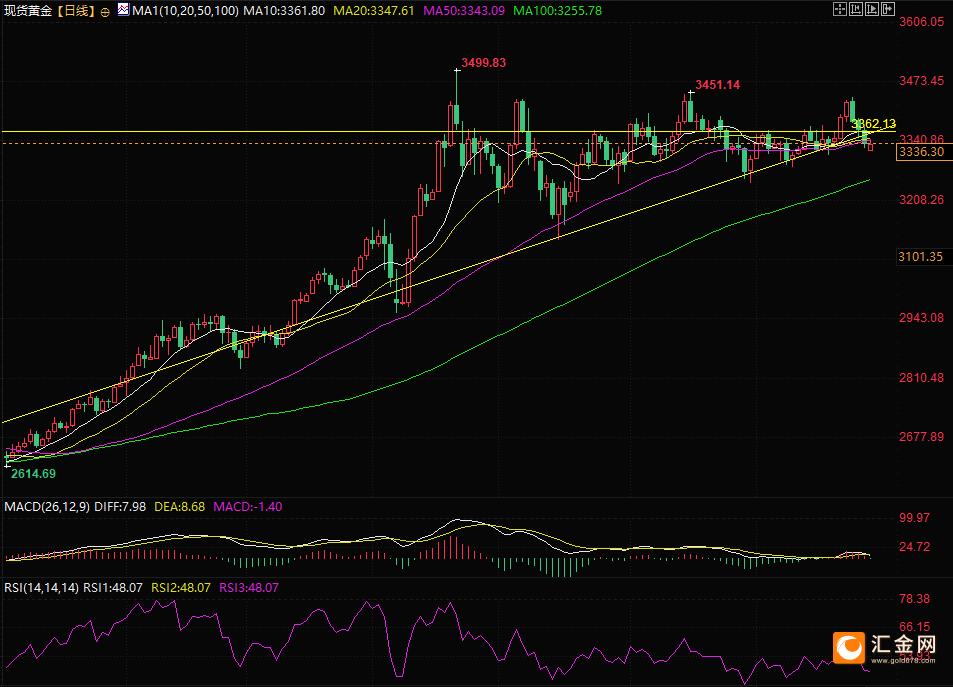Screen dimensions: 953x687
Task: Click the 2943.08 axis price
Action: pyautogui.click(x=921, y=317)
